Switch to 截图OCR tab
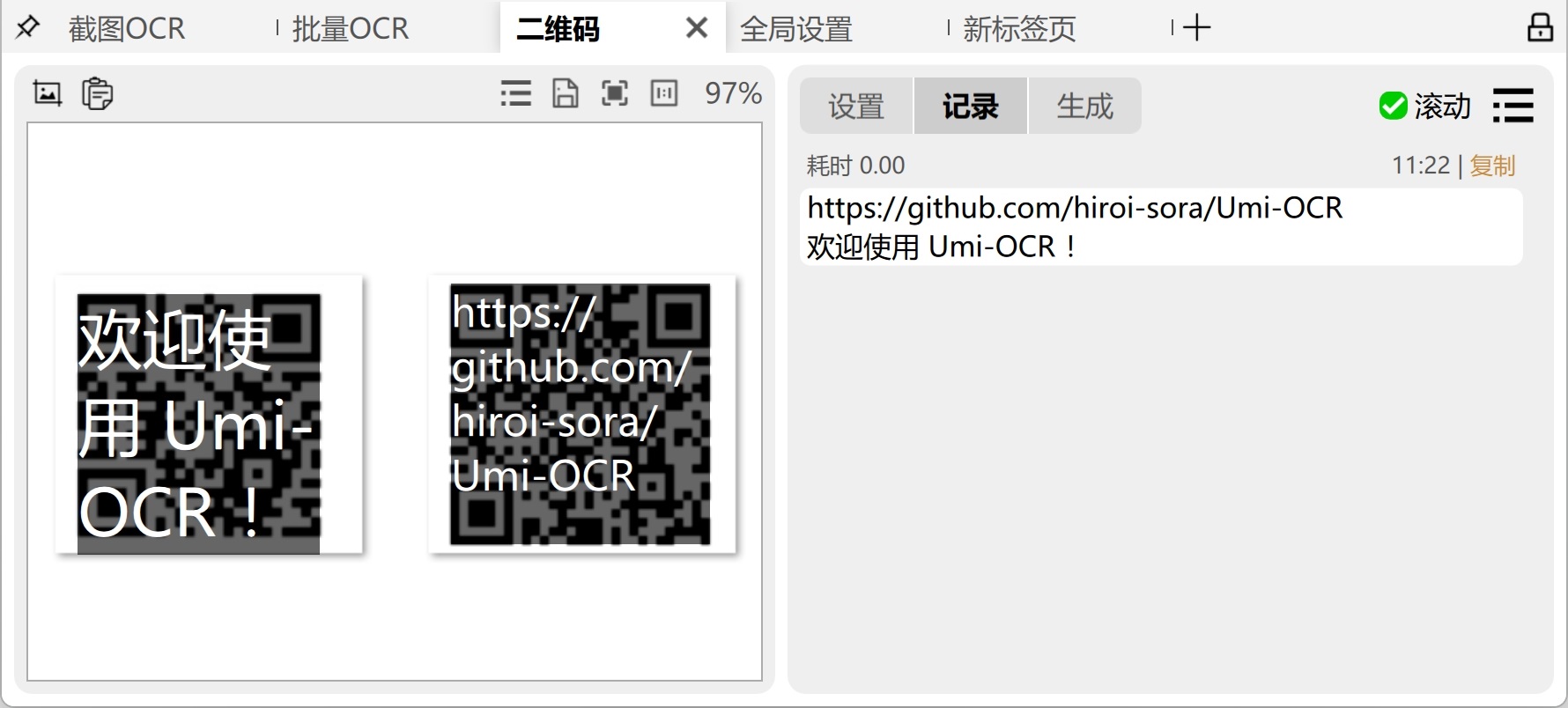Viewport: 1568px width, 708px height. [127, 28]
